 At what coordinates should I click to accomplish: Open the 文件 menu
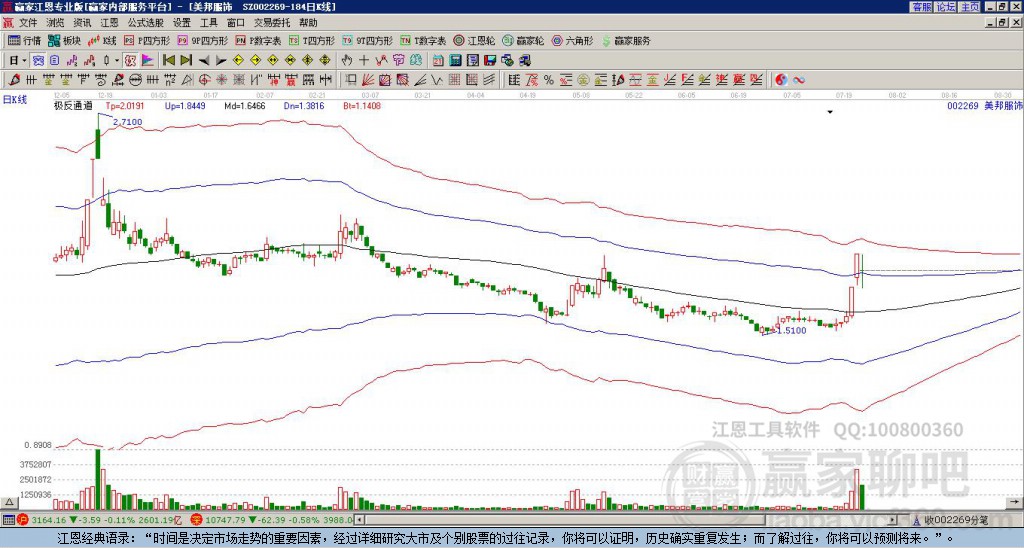pos(28,23)
